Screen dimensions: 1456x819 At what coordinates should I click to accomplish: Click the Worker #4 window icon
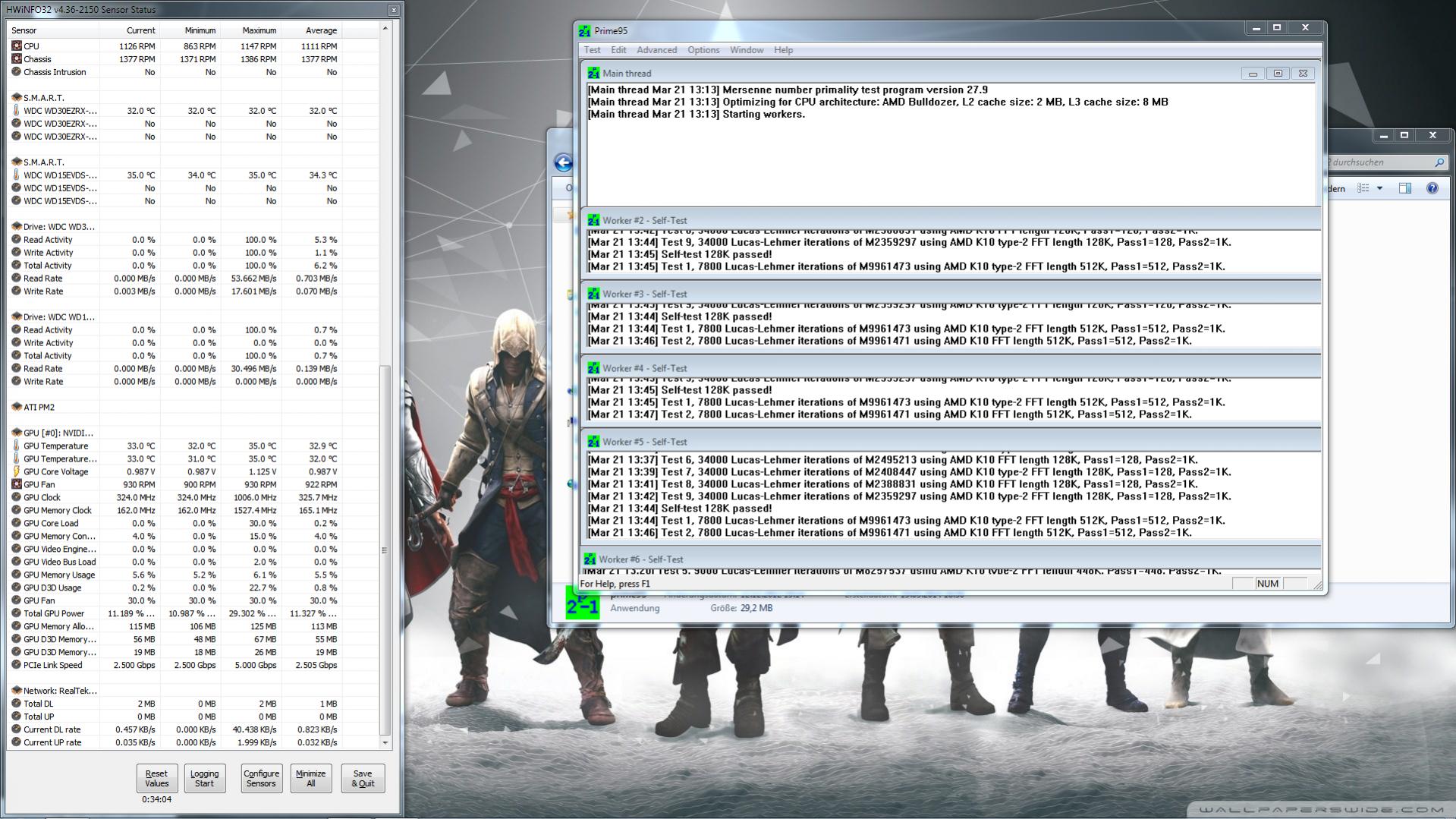tap(593, 368)
